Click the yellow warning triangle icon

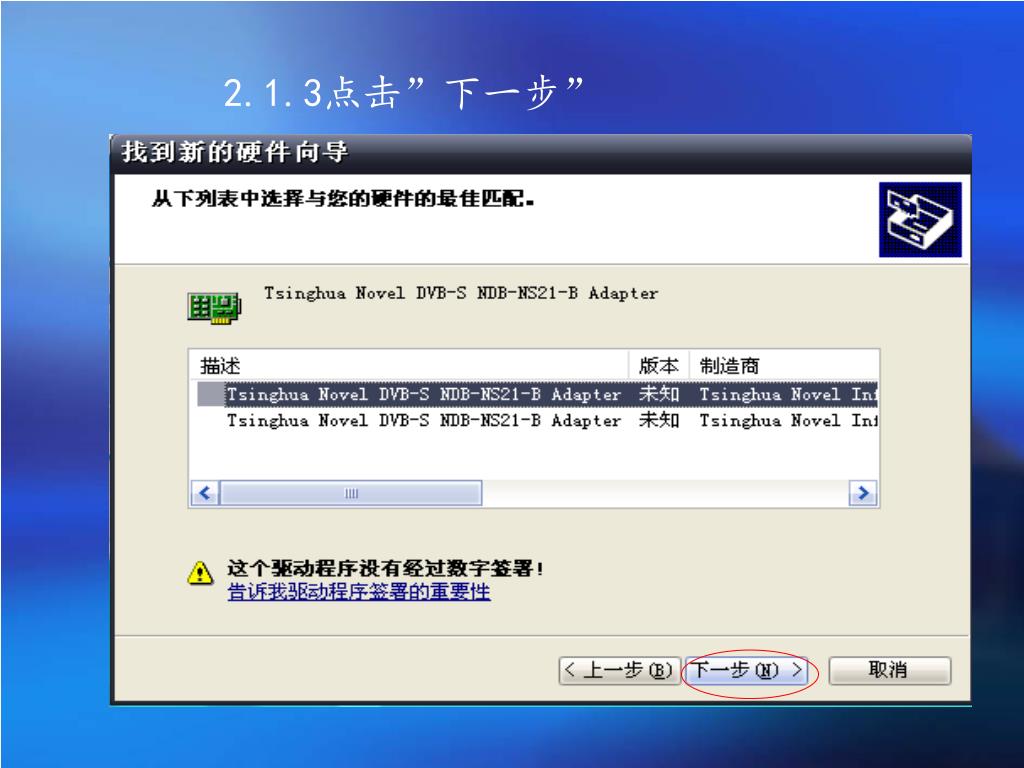200,573
